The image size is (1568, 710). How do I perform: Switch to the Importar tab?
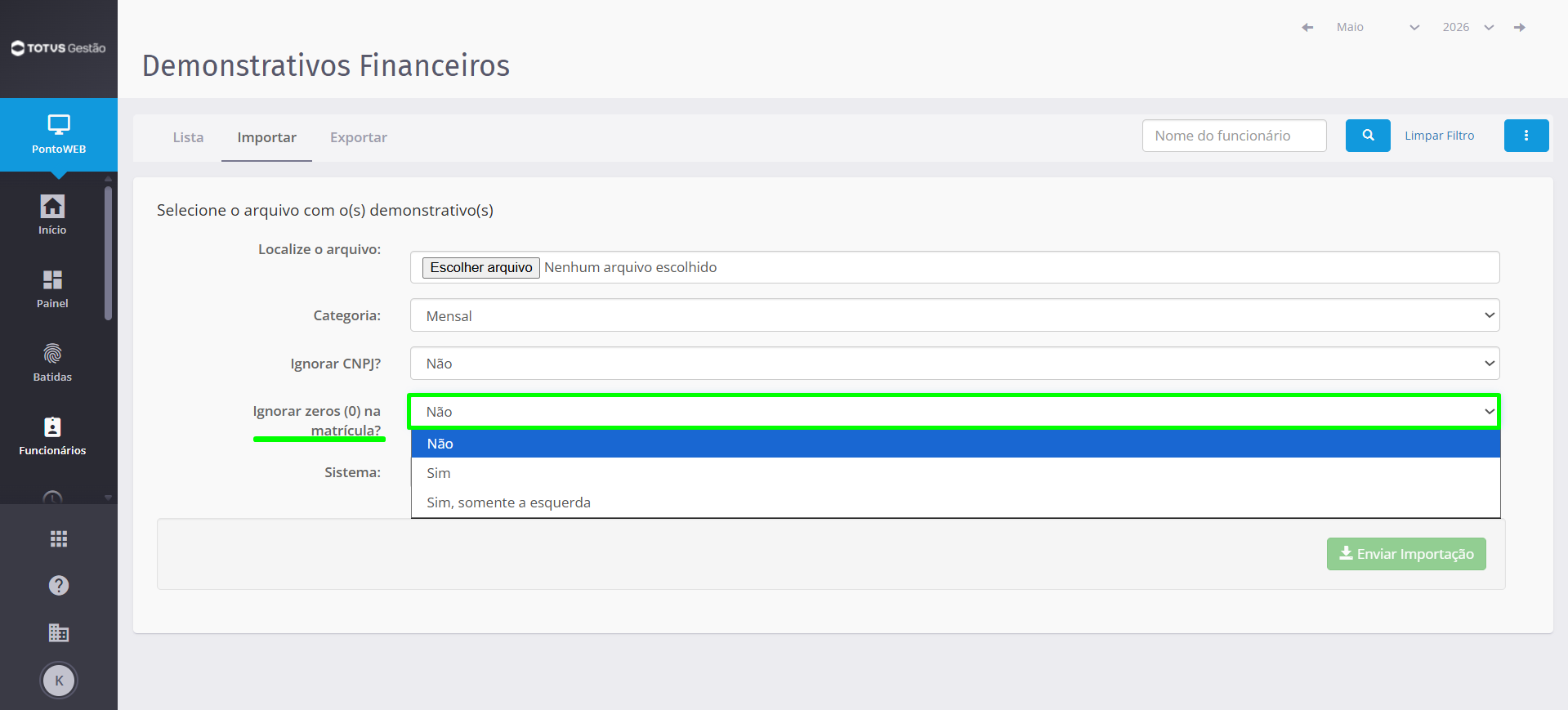(x=266, y=137)
